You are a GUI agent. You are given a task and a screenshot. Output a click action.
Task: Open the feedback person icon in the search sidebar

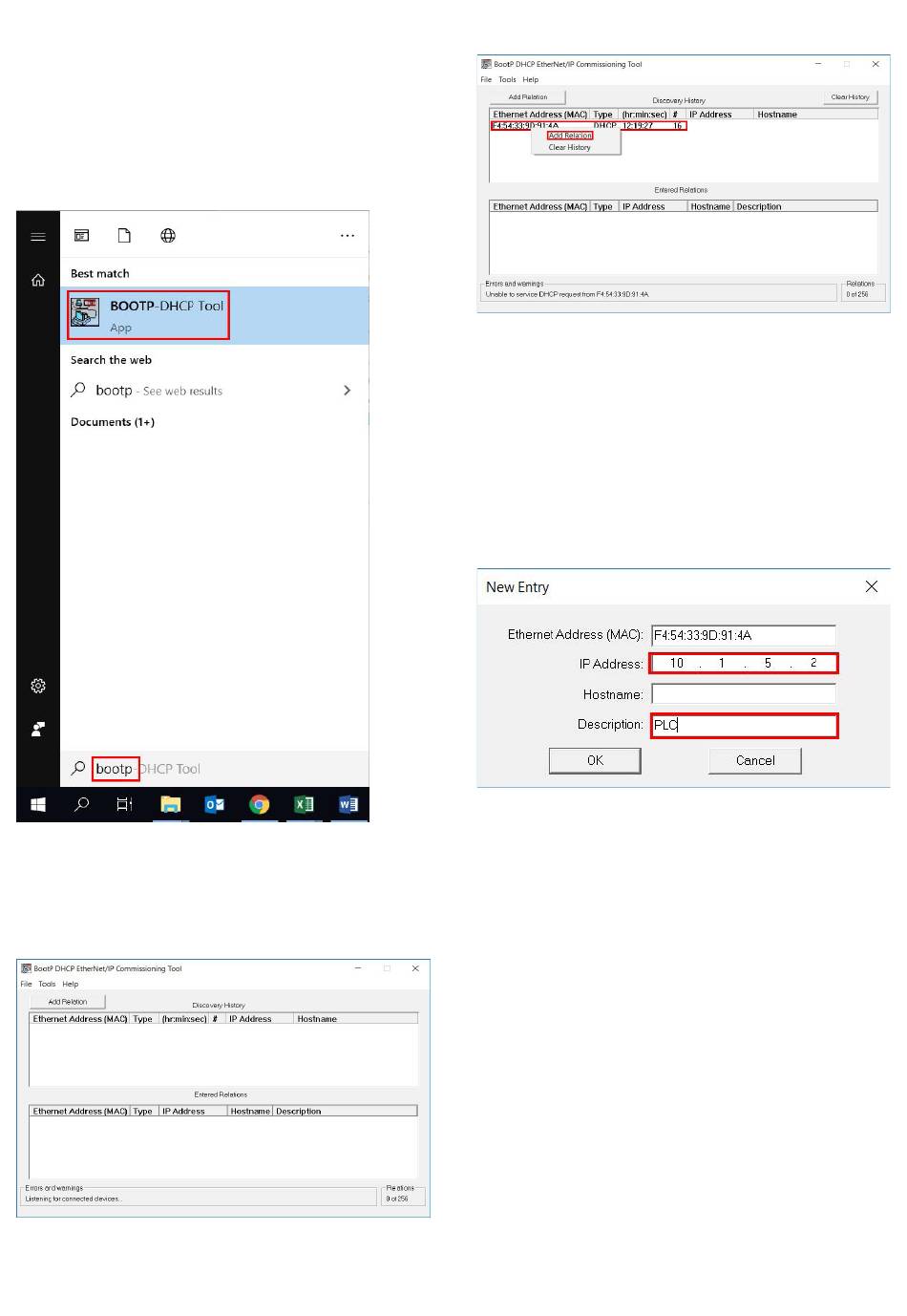click(38, 730)
